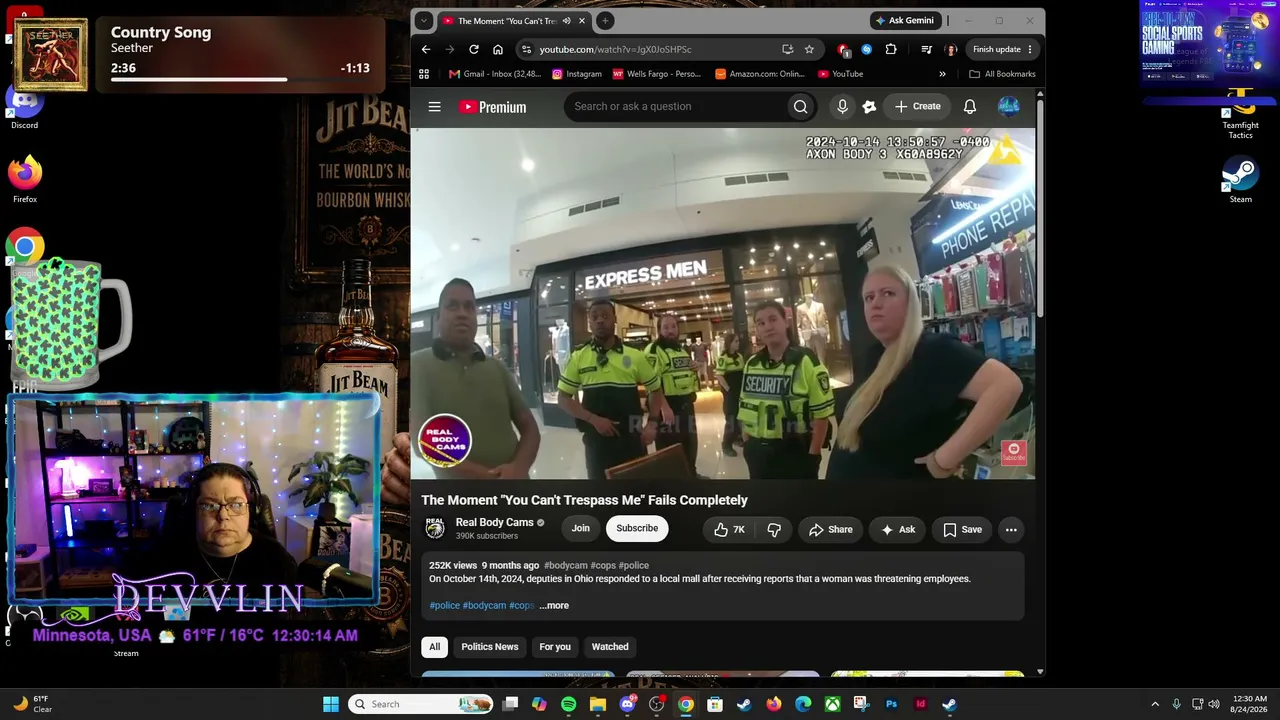Open the All Bookmarks folder
This screenshot has height=720, width=1280.
1002,74
